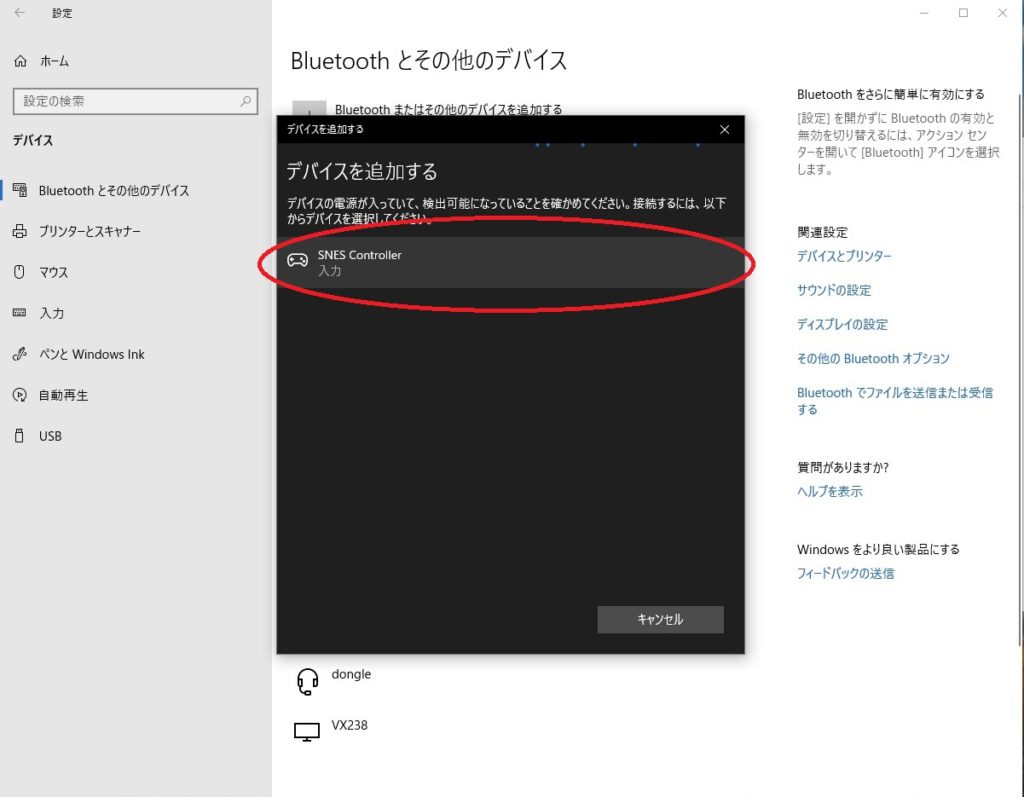Focus the 設定の検索 search field
The width and height of the screenshot is (1024, 797).
click(x=125, y=101)
